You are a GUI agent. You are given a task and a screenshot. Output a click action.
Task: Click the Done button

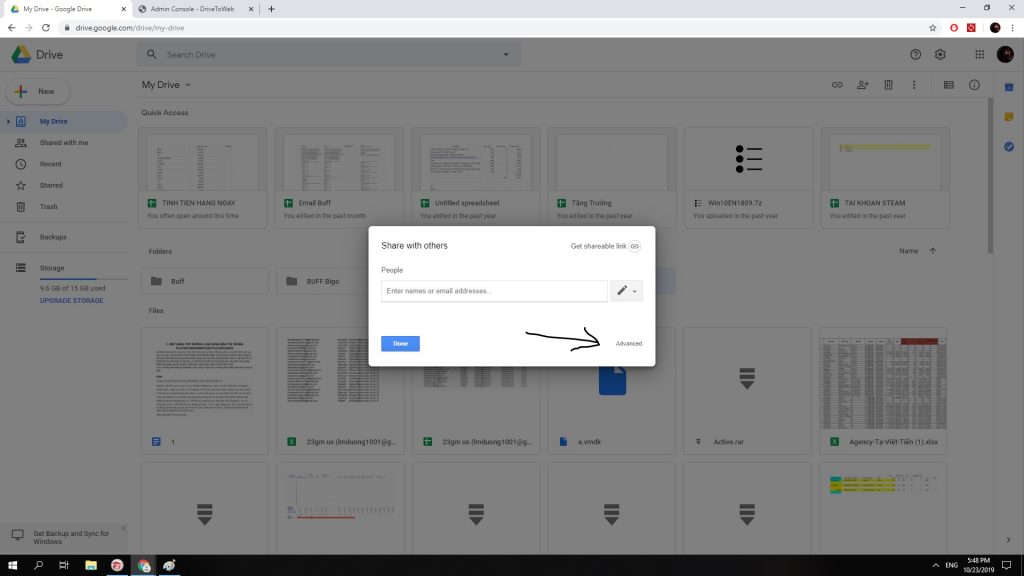pos(400,344)
